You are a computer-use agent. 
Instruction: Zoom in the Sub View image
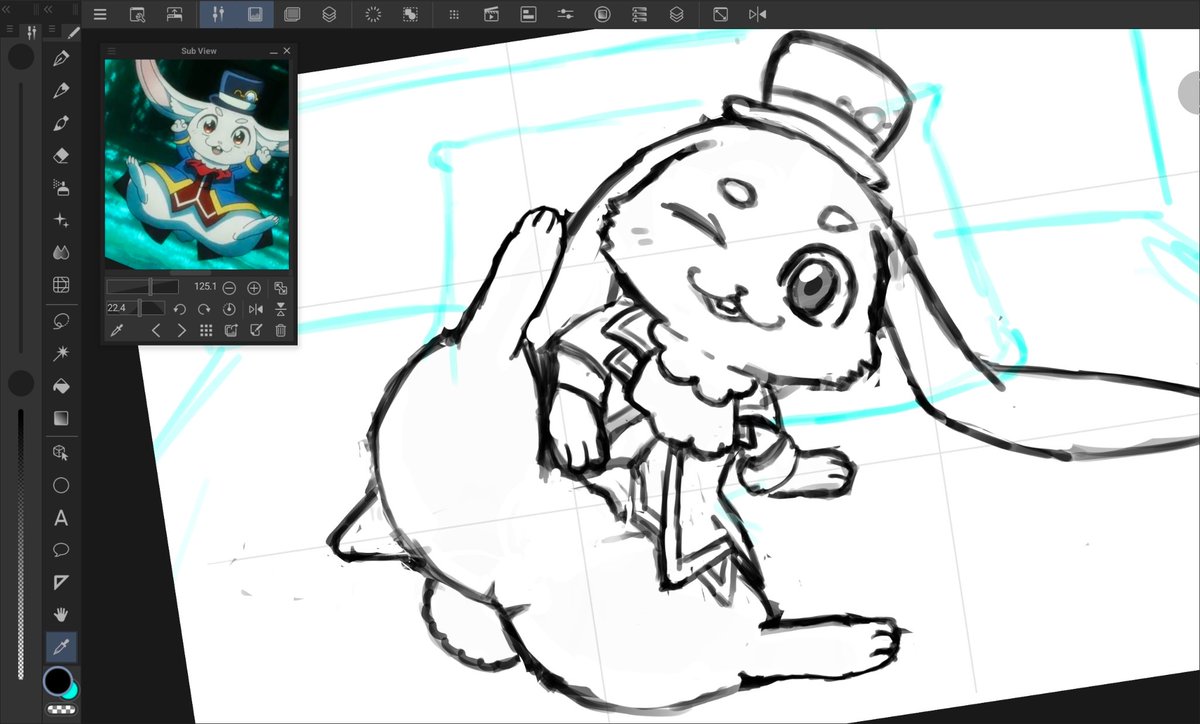pyautogui.click(x=254, y=287)
